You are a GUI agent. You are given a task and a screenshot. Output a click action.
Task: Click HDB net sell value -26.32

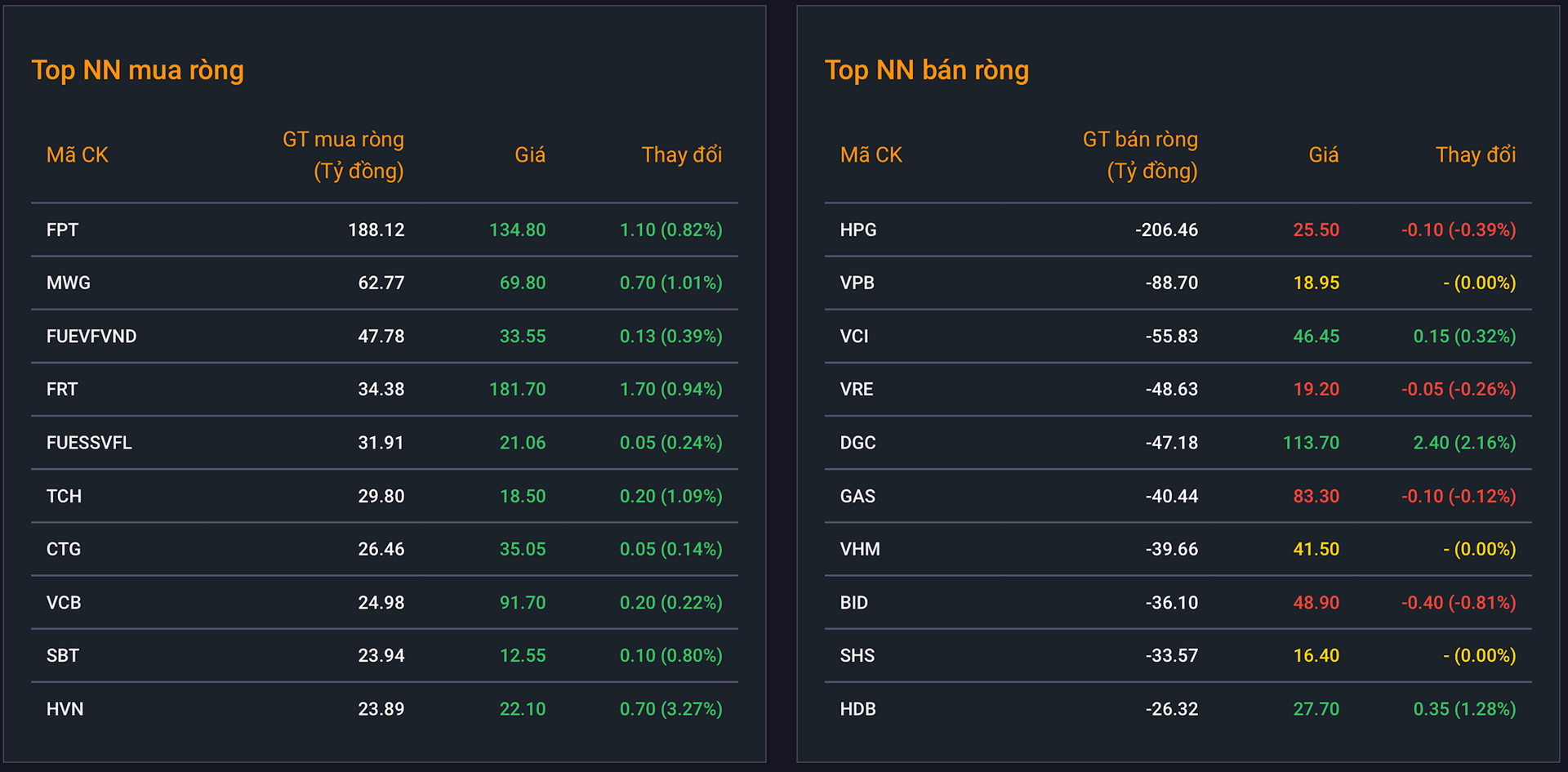[1172, 709]
